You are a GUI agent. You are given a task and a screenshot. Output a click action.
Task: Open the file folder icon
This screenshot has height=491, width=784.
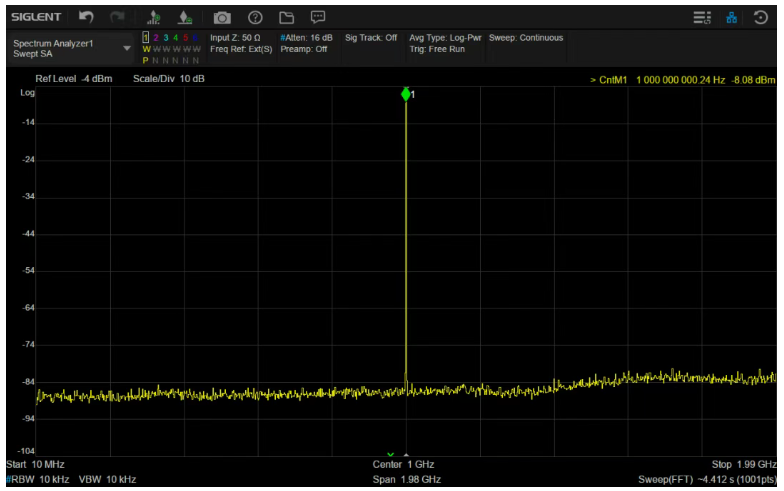pos(286,18)
